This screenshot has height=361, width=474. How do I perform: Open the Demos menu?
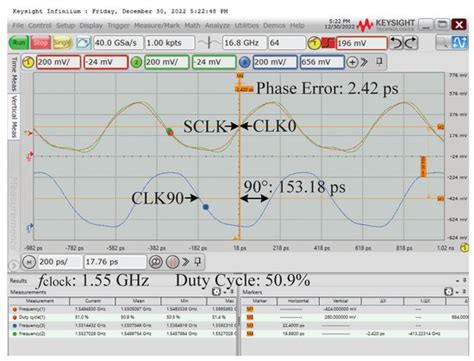click(274, 25)
